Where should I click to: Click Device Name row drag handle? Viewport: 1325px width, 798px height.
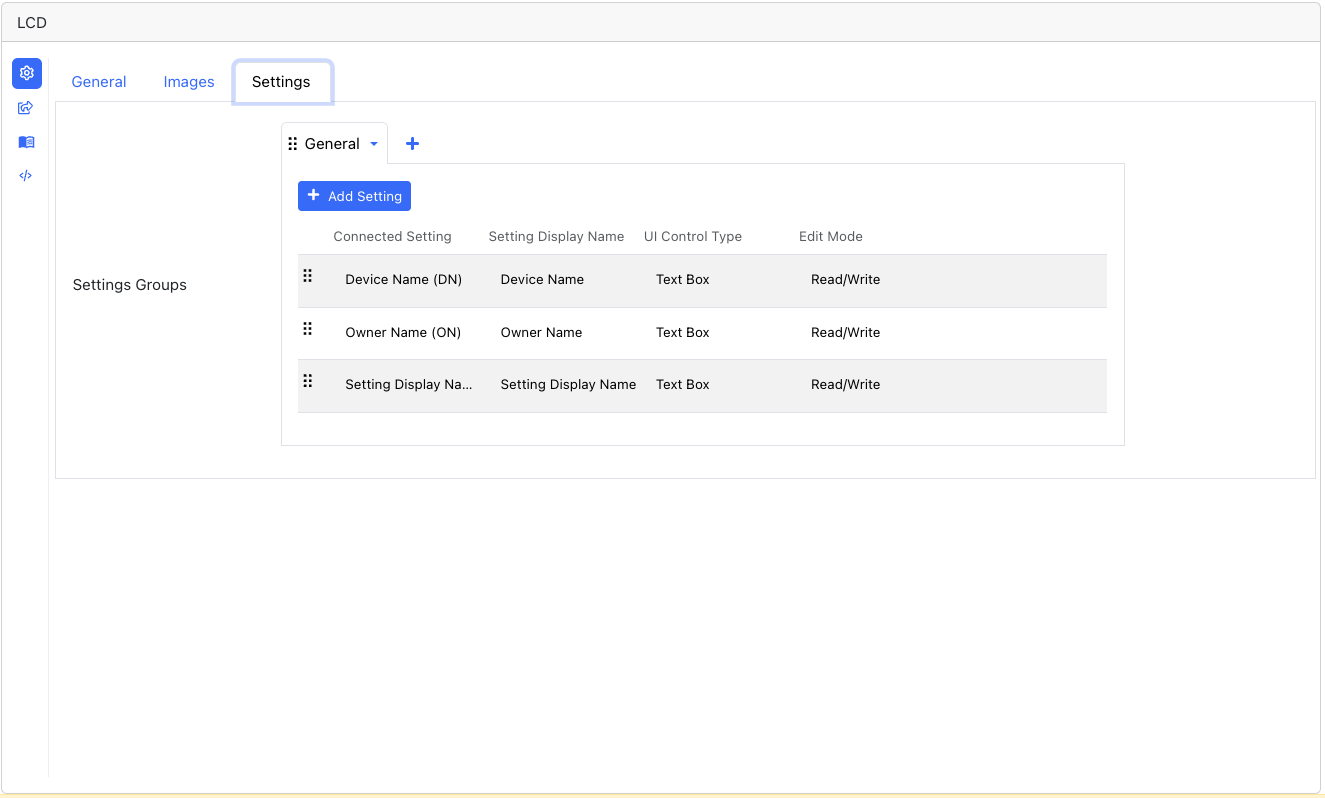click(x=308, y=276)
